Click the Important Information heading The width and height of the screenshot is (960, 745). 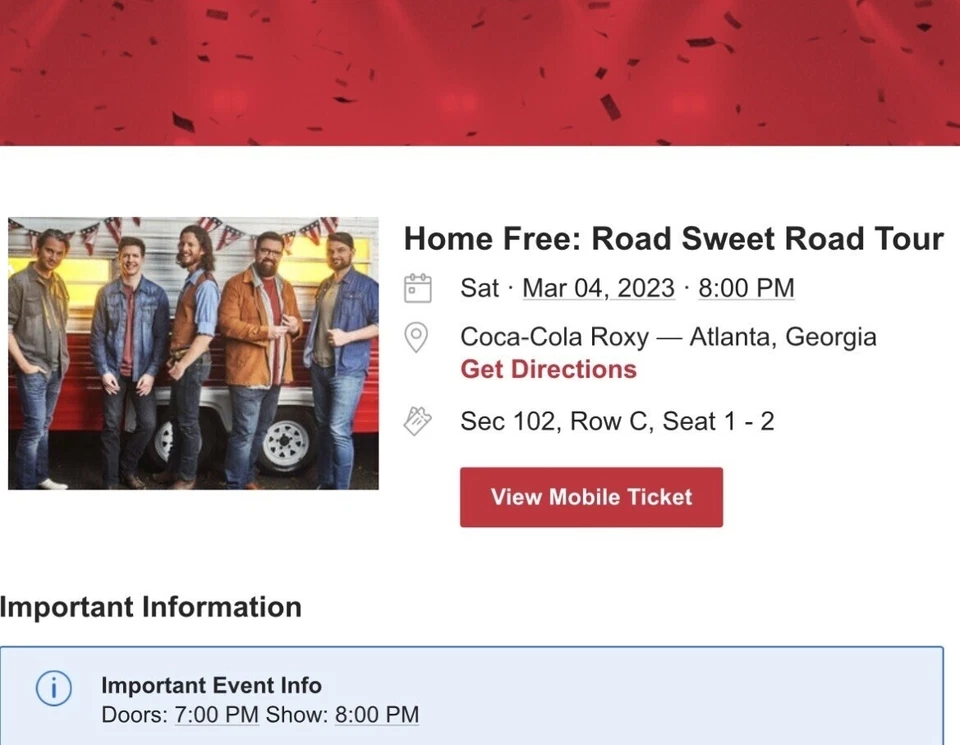151,607
